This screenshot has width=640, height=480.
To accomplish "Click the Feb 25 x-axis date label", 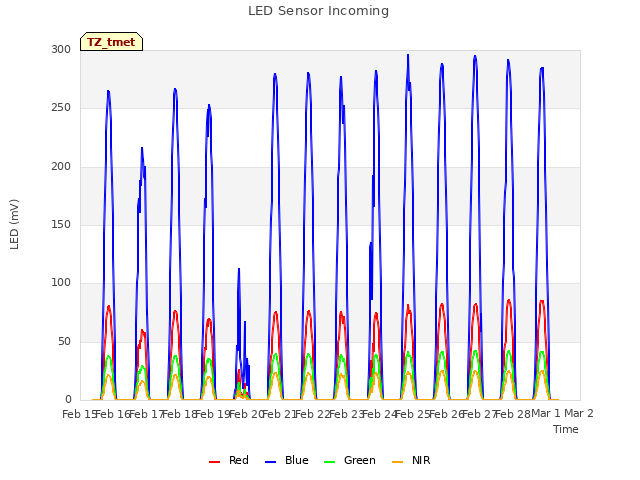I will tap(413, 414).
